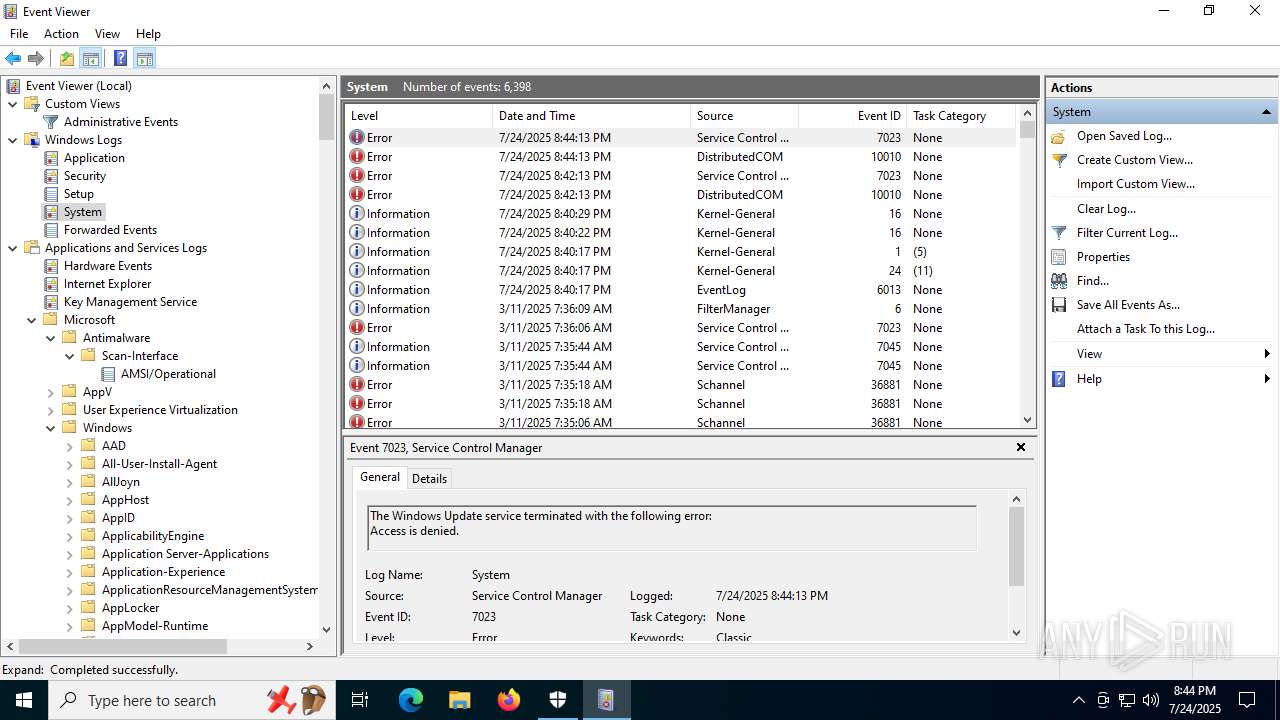Click the Find binoculars icon
Image resolution: width=1280 pixels, height=720 pixels.
tap(1059, 281)
